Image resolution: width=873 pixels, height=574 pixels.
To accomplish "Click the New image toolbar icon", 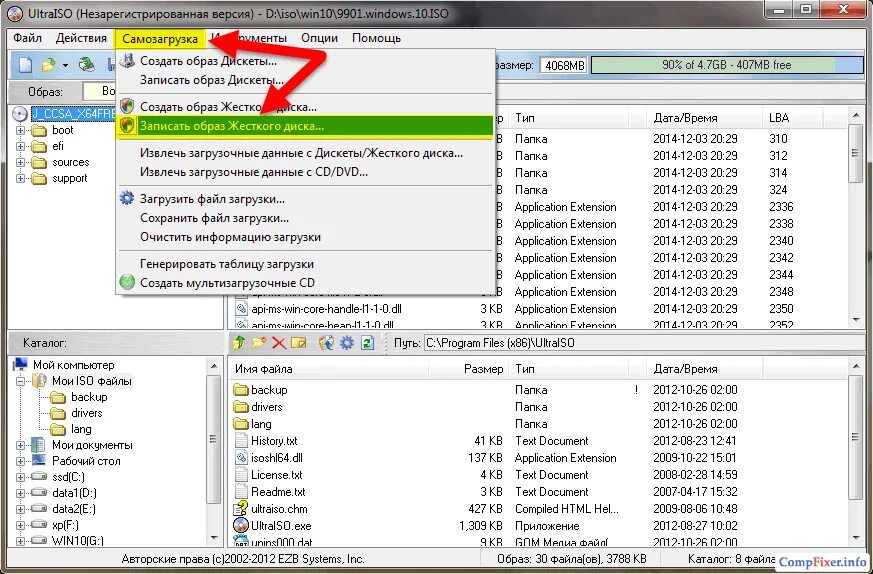I will pyautogui.click(x=26, y=65).
